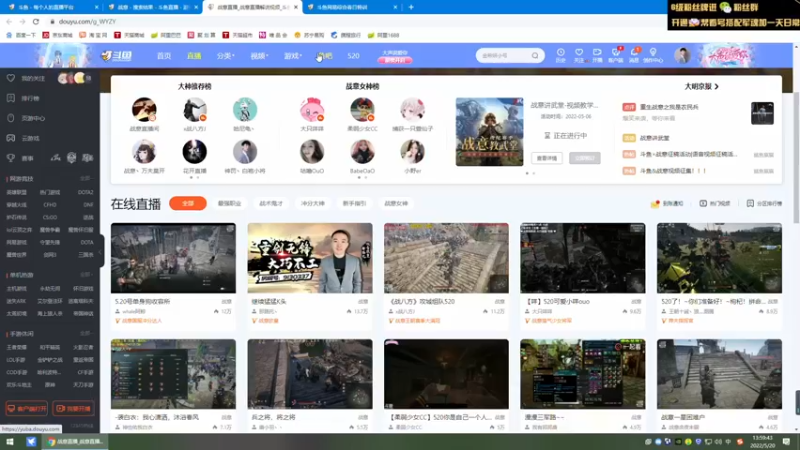Open the followed heart icon in header
The image size is (800, 450).
pyautogui.click(x=579, y=55)
